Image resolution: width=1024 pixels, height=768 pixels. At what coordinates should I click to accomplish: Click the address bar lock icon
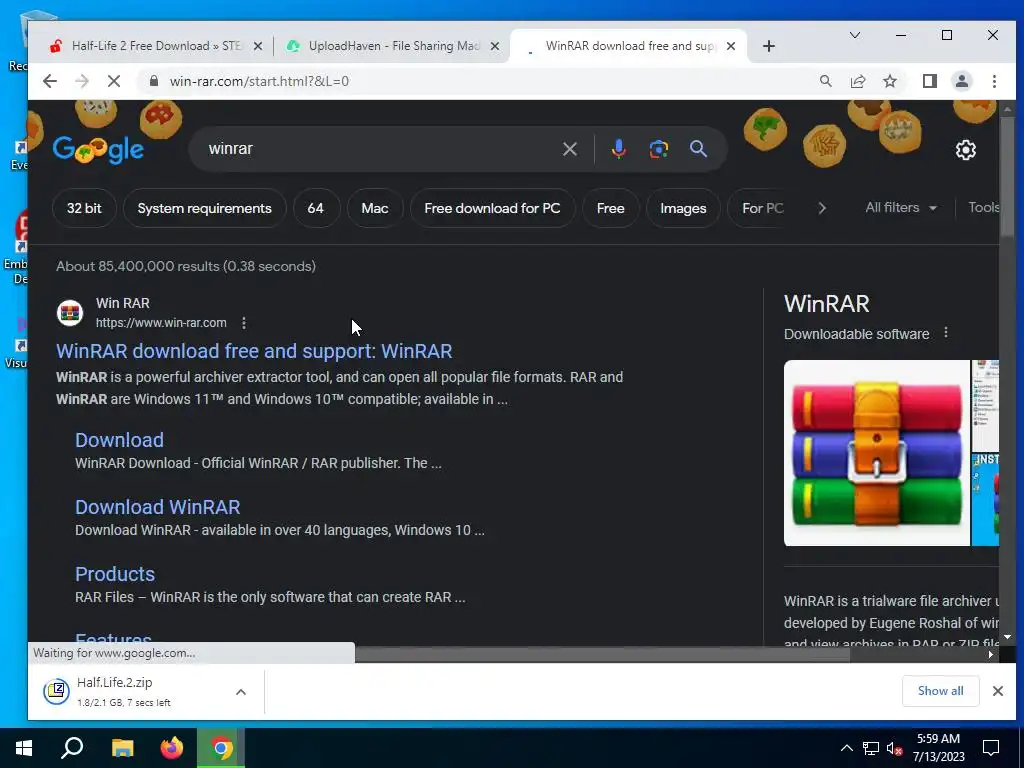[153, 81]
